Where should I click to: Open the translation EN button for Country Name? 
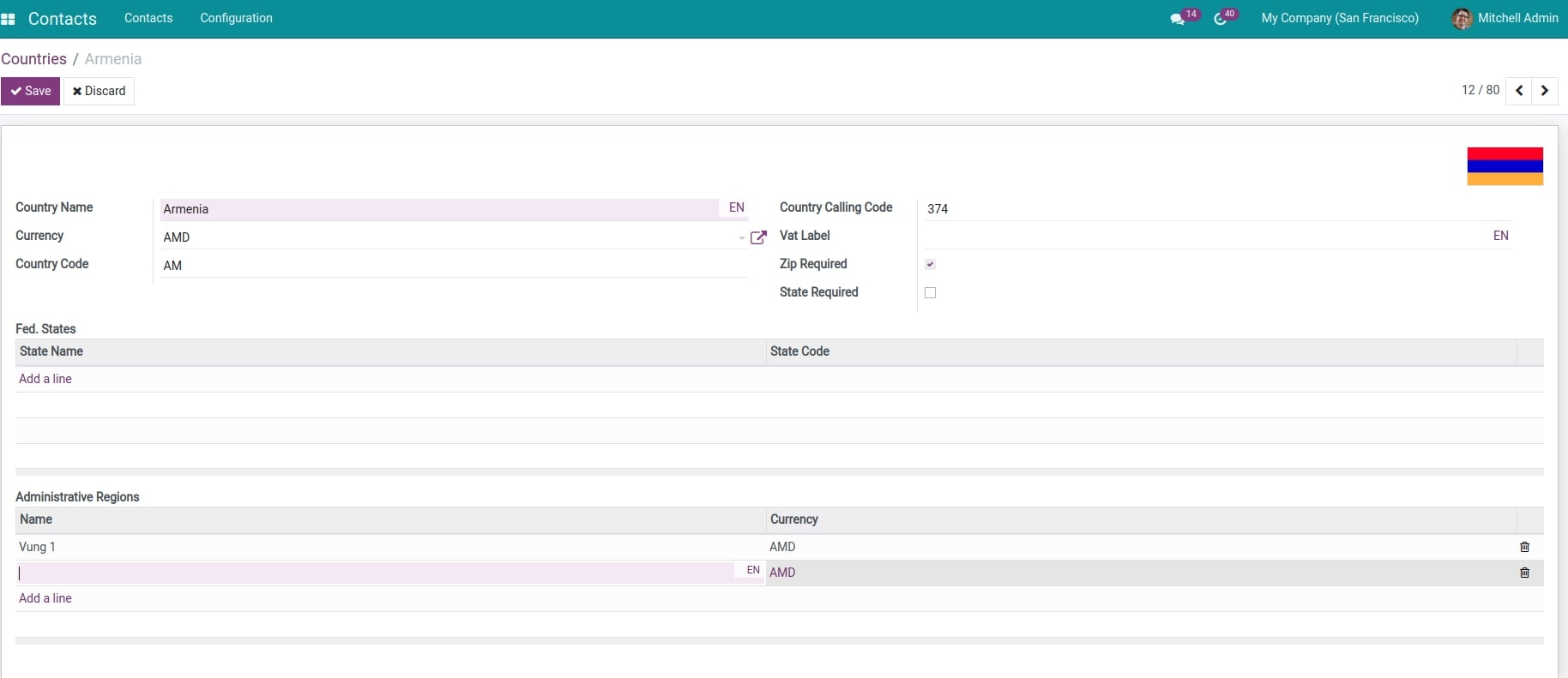coord(736,207)
